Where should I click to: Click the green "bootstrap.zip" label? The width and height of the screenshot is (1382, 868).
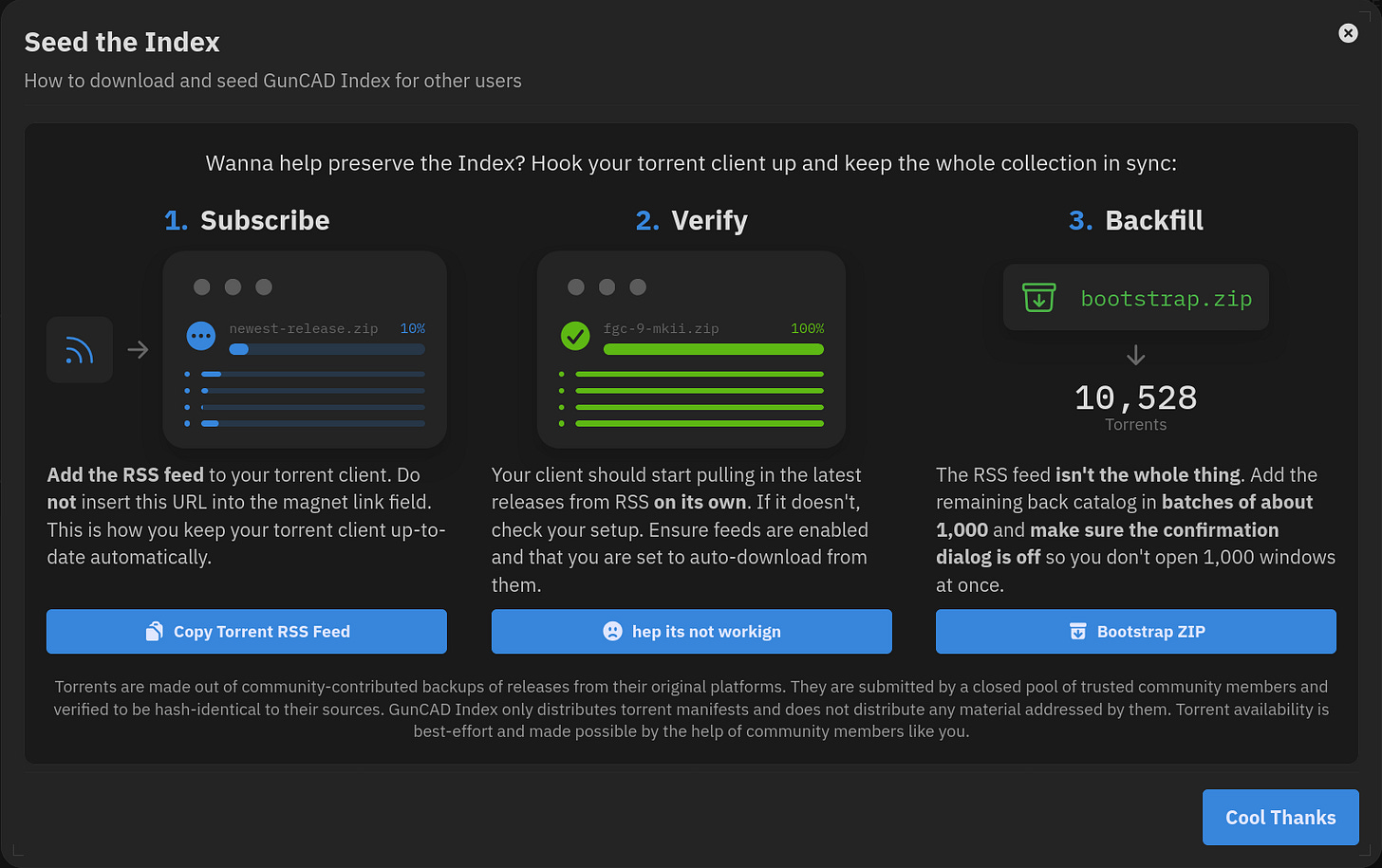[1167, 299]
